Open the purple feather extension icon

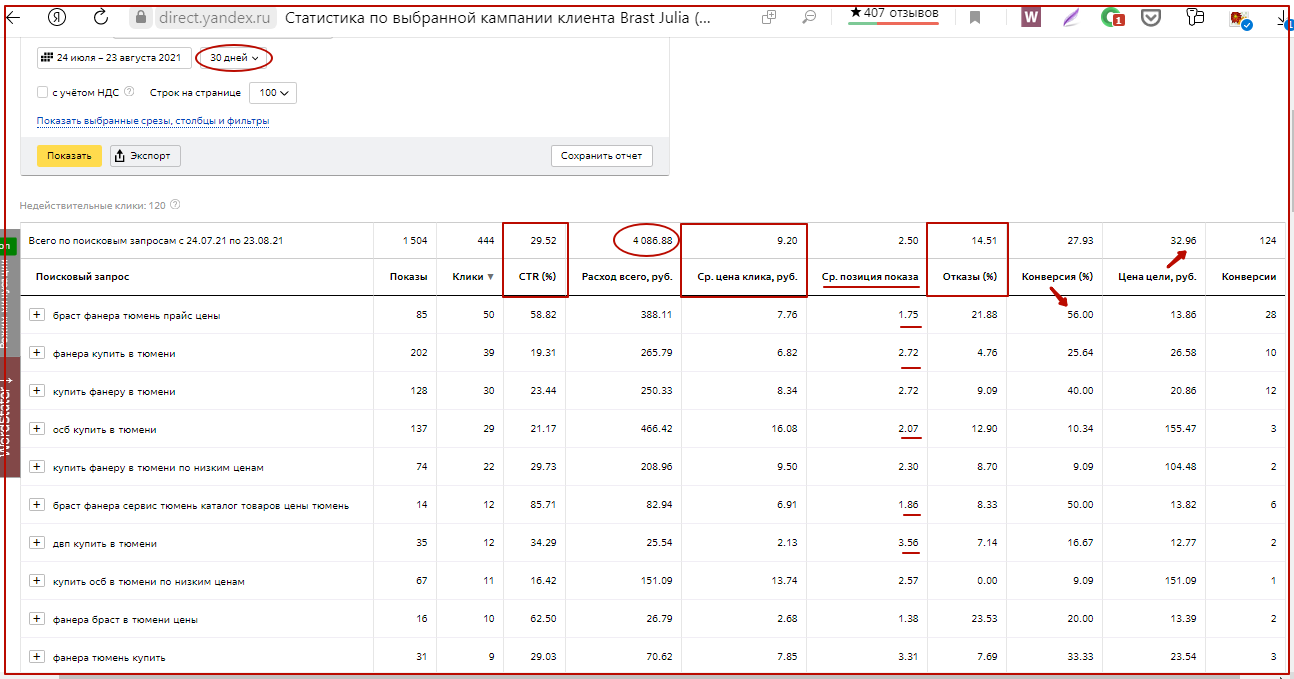(x=1070, y=18)
